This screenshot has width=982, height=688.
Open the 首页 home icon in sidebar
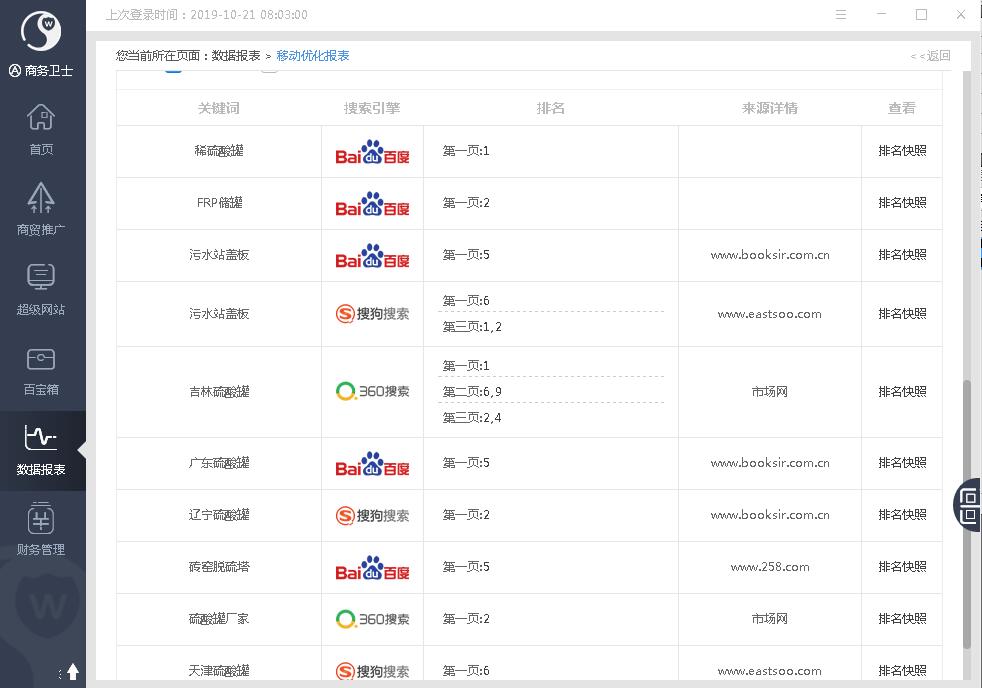41,130
